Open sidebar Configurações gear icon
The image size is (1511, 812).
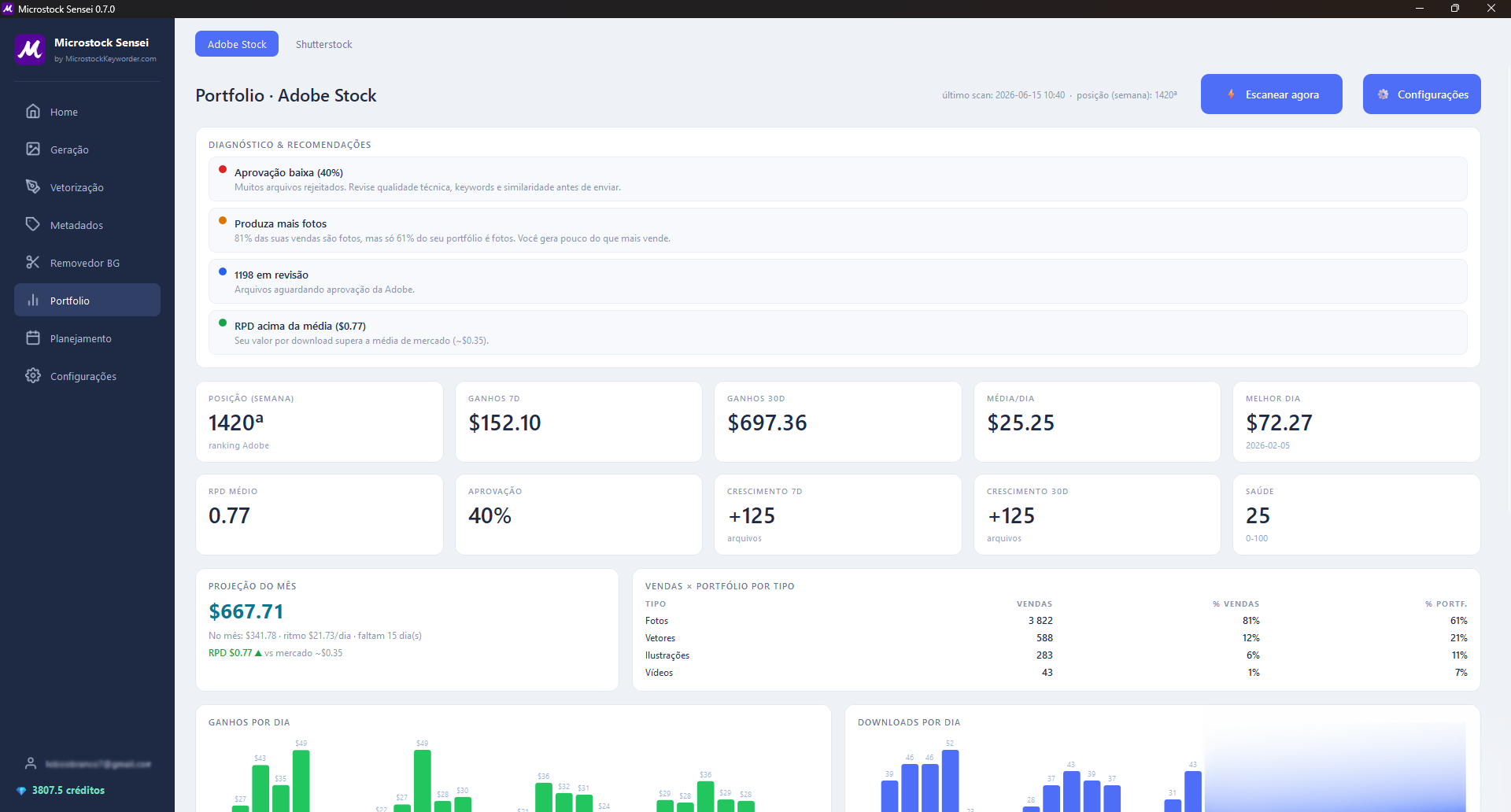coord(33,375)
